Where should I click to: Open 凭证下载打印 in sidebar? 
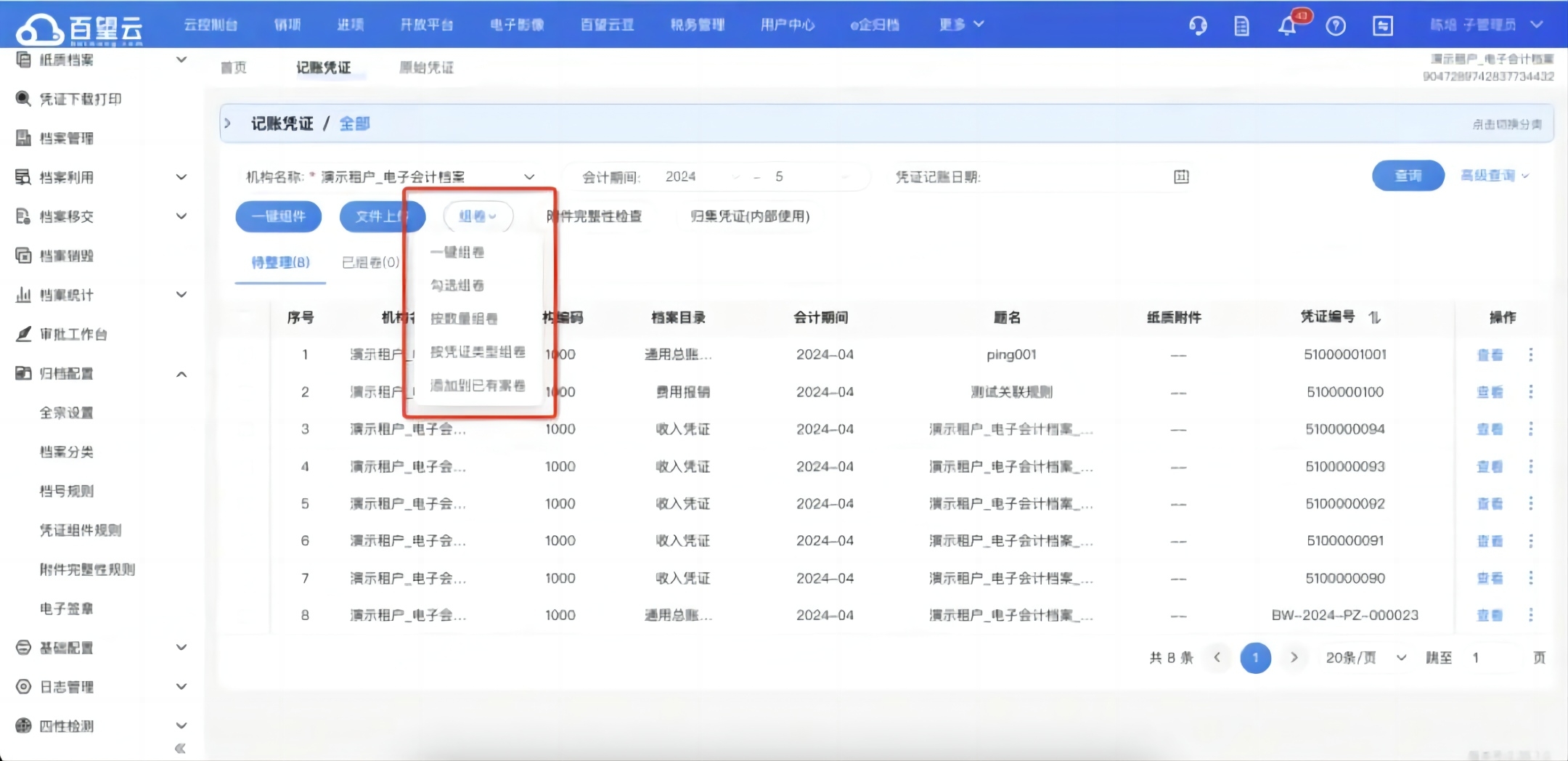[80, 99]
